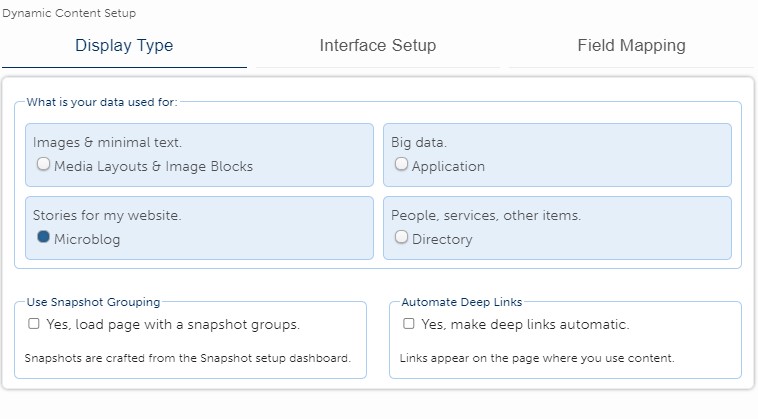Click the "Images & minimal text." heading
The width and height of the screenshot is (758, 419).
click(x=107, y=143)
